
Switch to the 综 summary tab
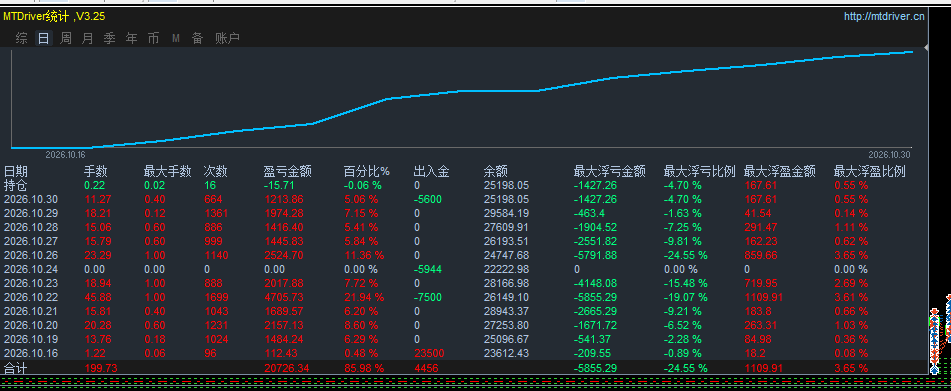pos(22,39)
